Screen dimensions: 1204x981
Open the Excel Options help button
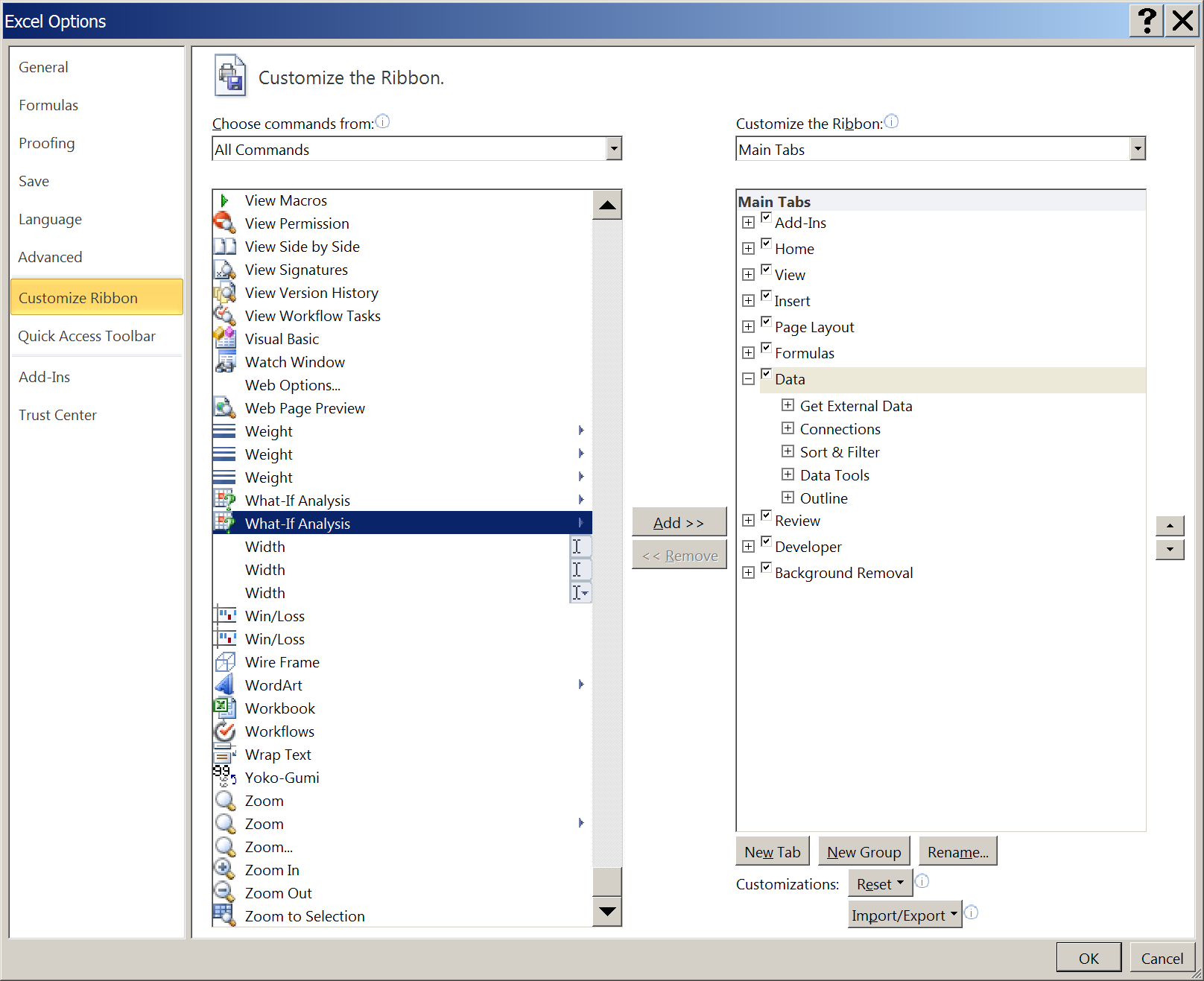point(1147,20)
